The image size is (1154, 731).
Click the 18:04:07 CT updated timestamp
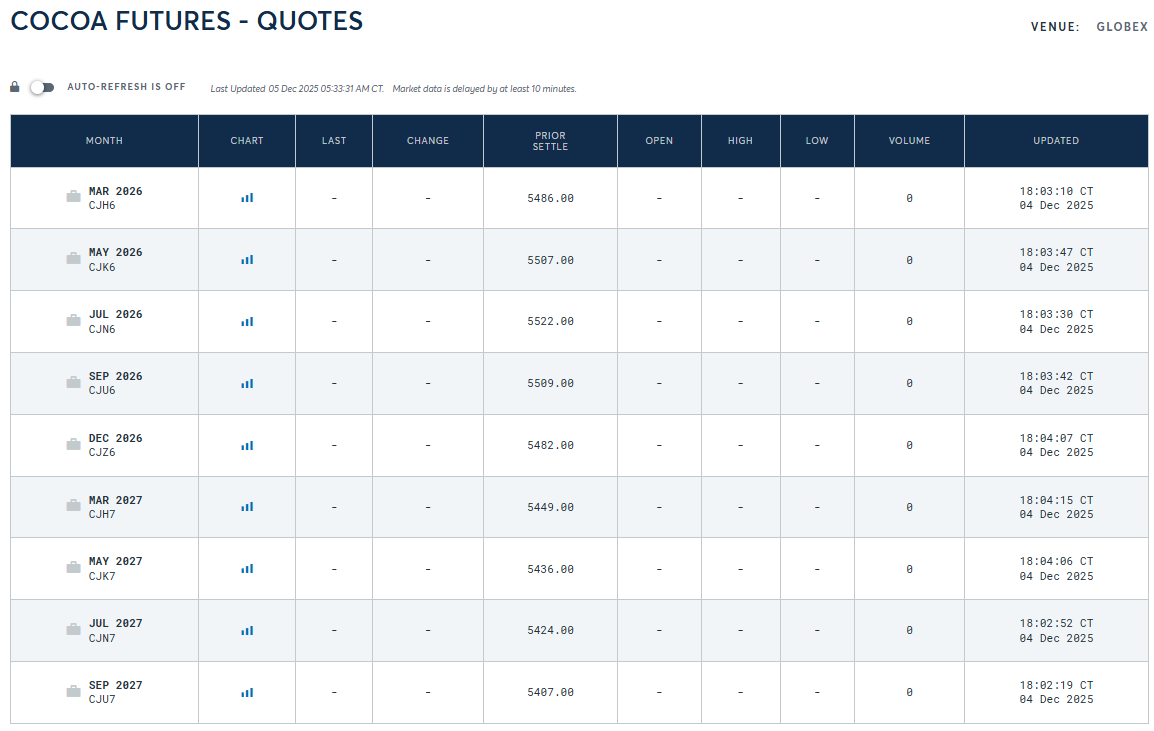(1056, 438)
